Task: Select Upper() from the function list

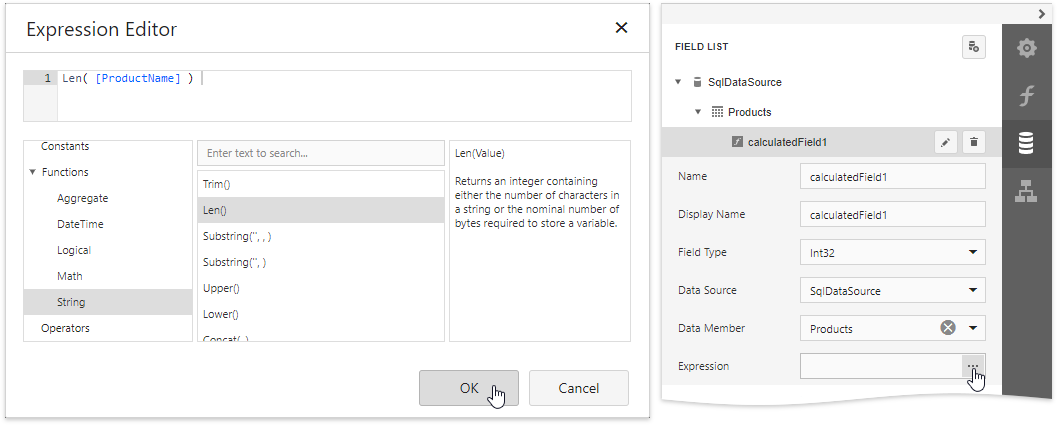Action: click(x=220, y=288)
